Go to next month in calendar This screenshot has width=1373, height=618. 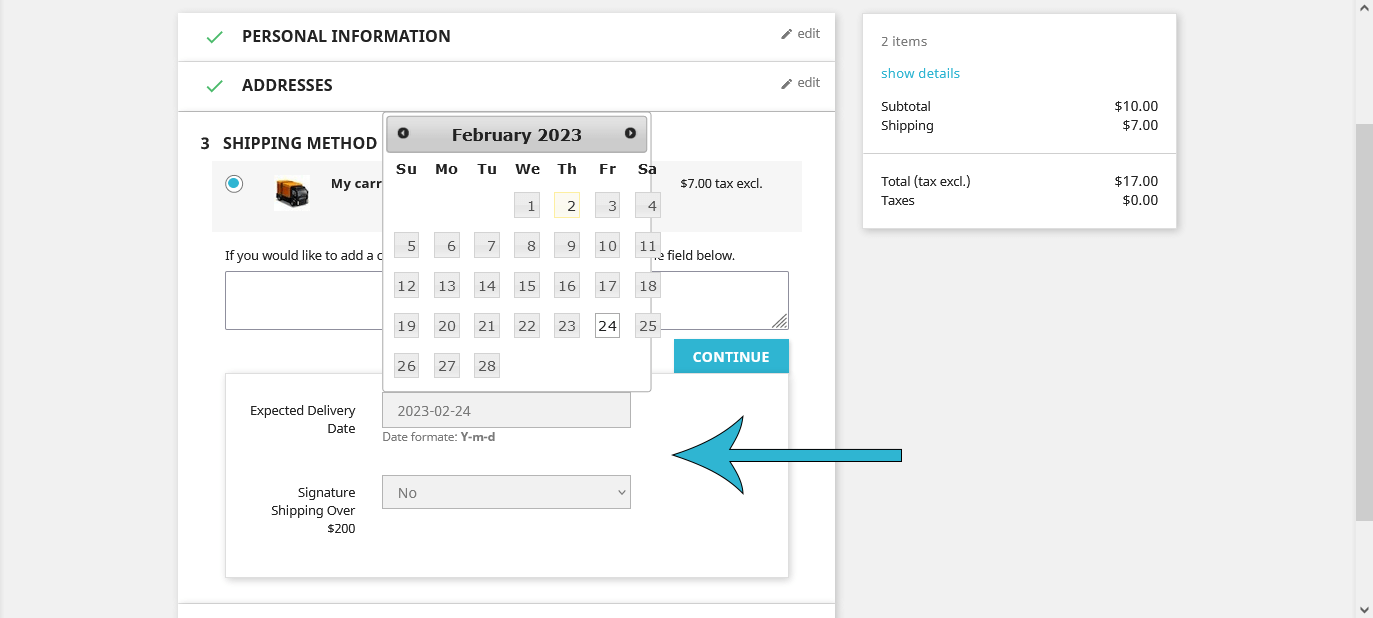[x=630, y=133]
